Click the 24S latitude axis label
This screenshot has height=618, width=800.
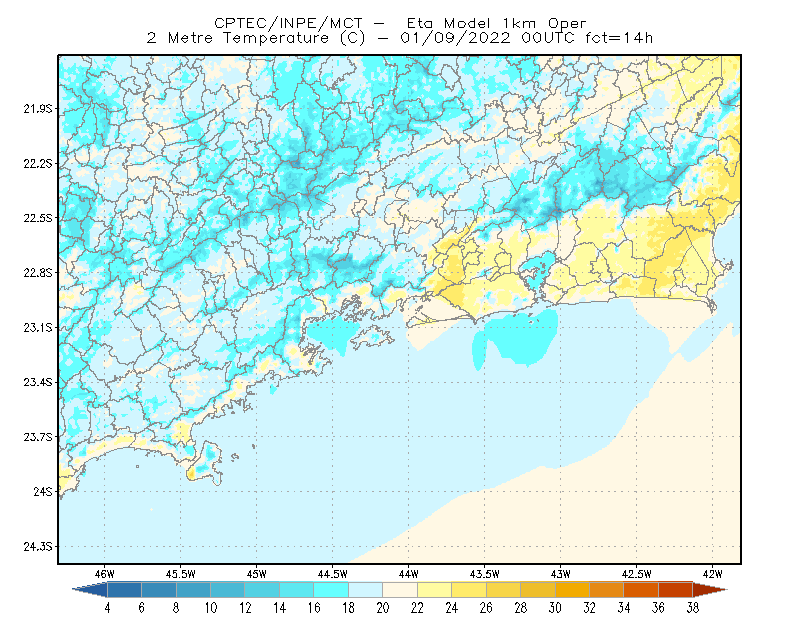point(43,491)
